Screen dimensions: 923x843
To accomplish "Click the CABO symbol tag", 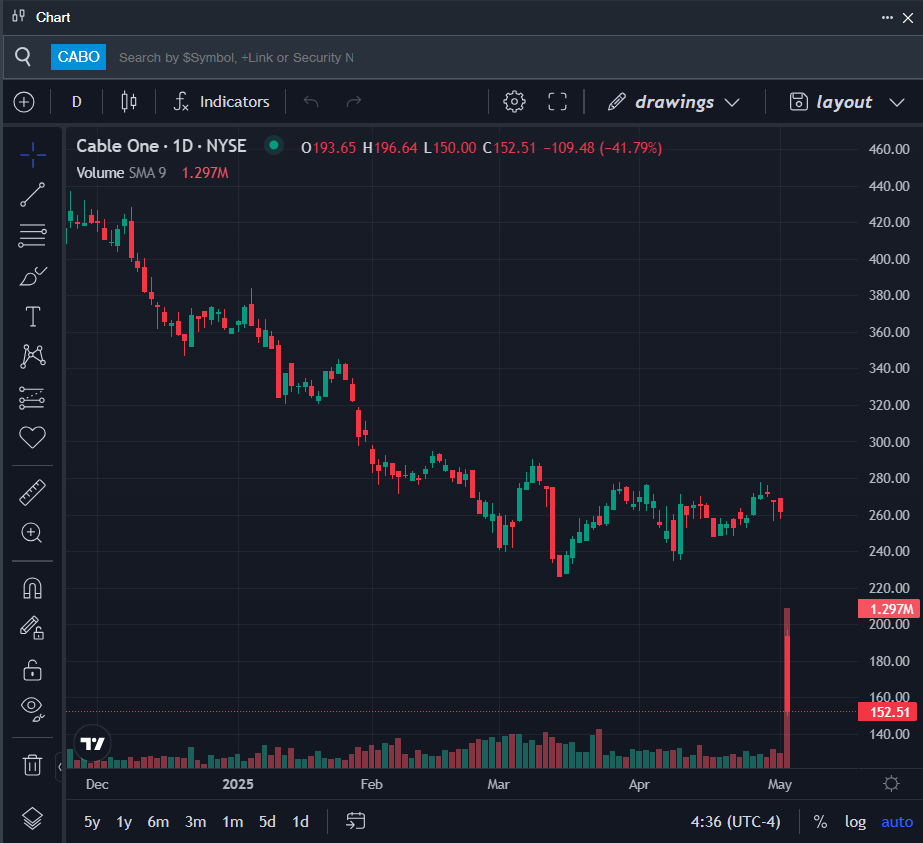I will point(78,57).
